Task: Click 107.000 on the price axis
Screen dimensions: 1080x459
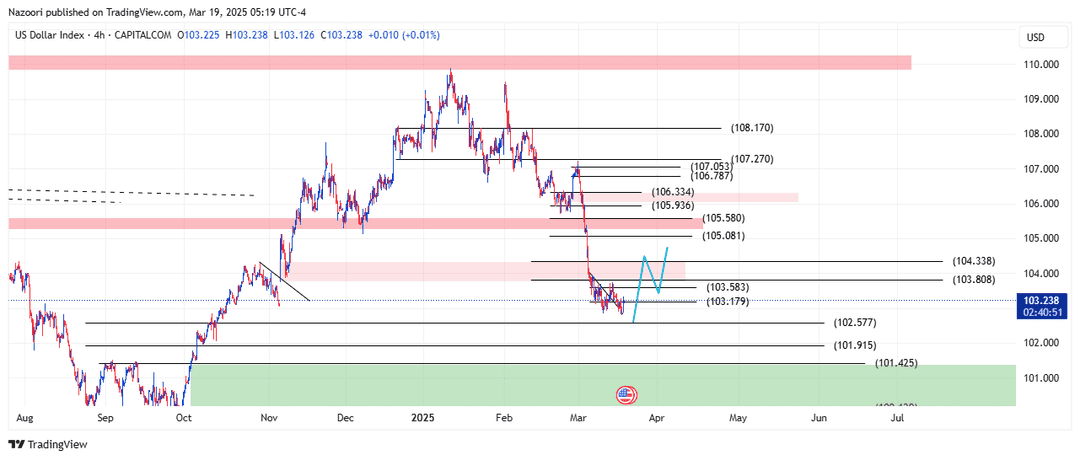Action: click(x=1041, y=169)
